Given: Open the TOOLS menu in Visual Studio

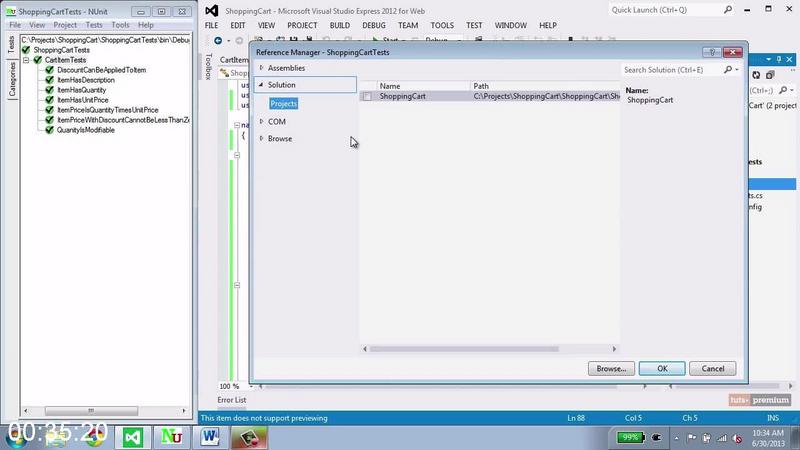Looking at the screenshot, I should tap(442, 25).
